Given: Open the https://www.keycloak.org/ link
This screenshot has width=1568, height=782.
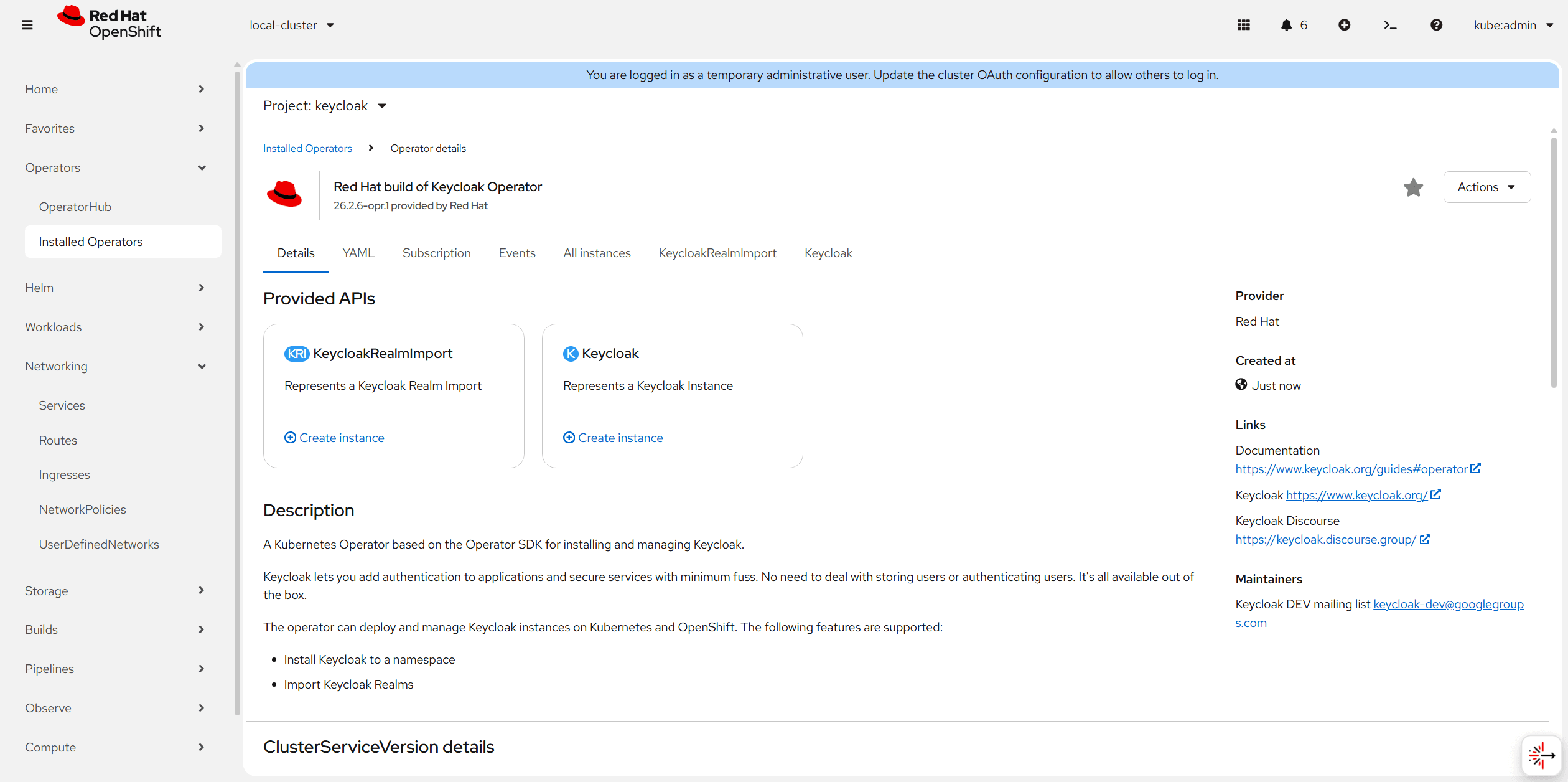Looking at the screenshot, I should tap(1356, 495).
